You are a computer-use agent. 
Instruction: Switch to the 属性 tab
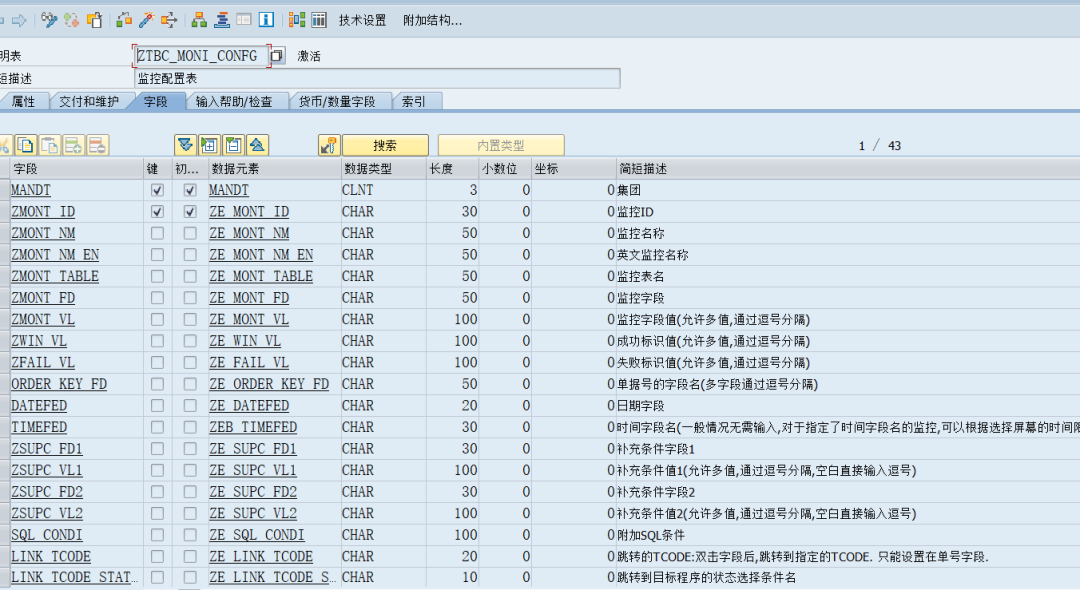pyautogui.click(x=23, y=101)
